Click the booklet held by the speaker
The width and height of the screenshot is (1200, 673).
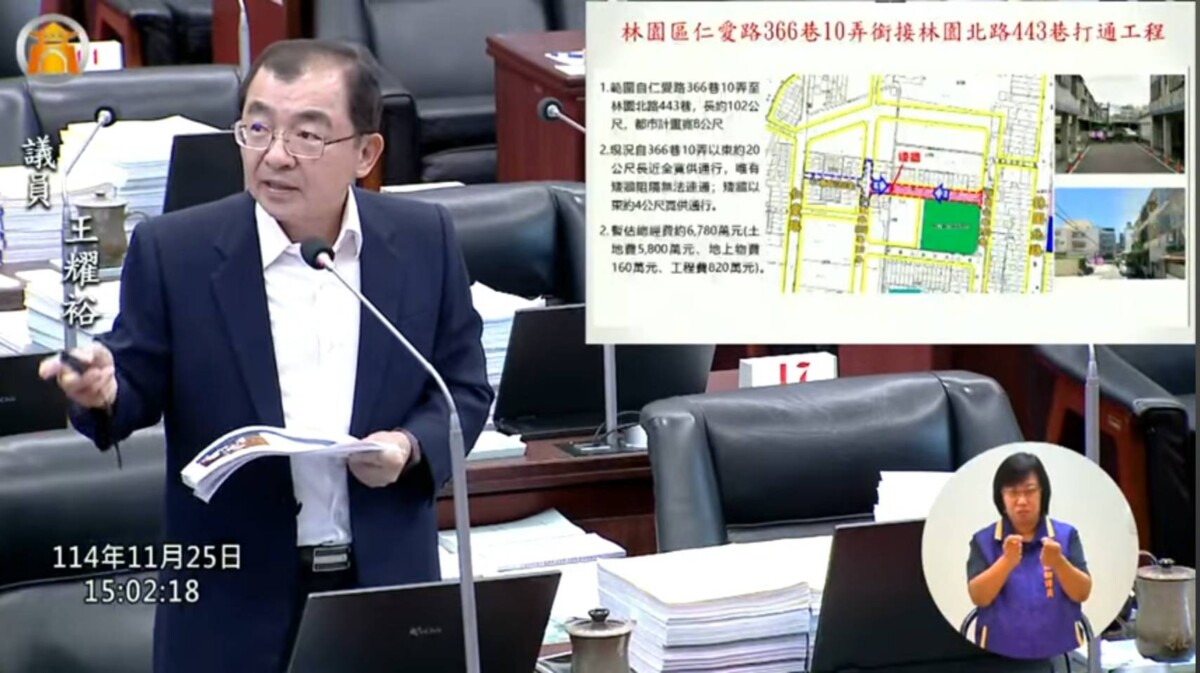click(281, 457)
